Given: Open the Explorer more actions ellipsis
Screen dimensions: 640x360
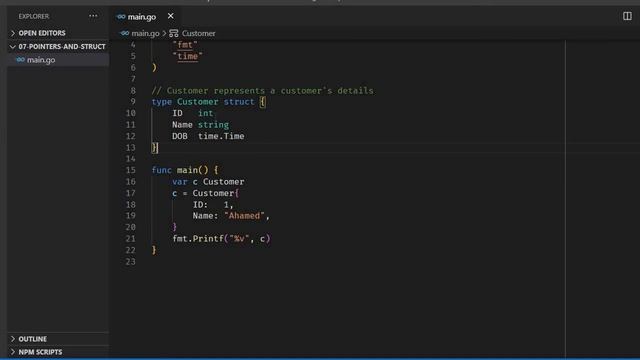Looking at the screenshot, I should (93, 16).
